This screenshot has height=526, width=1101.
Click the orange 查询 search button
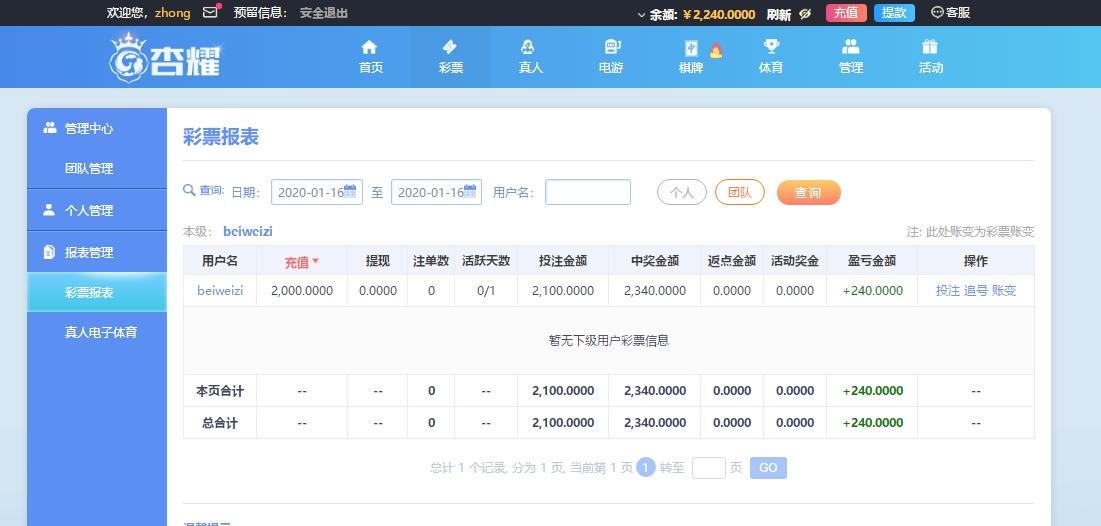click(x=808, y=192)
